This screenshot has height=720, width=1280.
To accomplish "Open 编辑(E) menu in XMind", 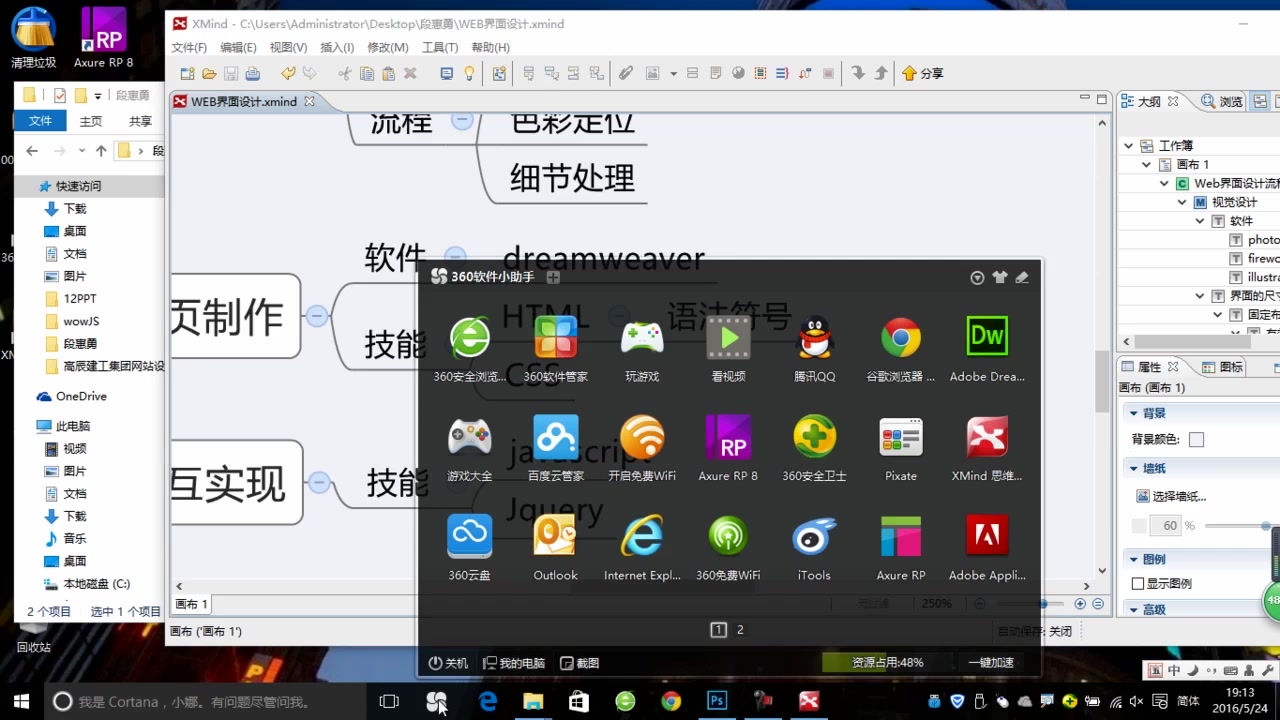I will point(238,47).
